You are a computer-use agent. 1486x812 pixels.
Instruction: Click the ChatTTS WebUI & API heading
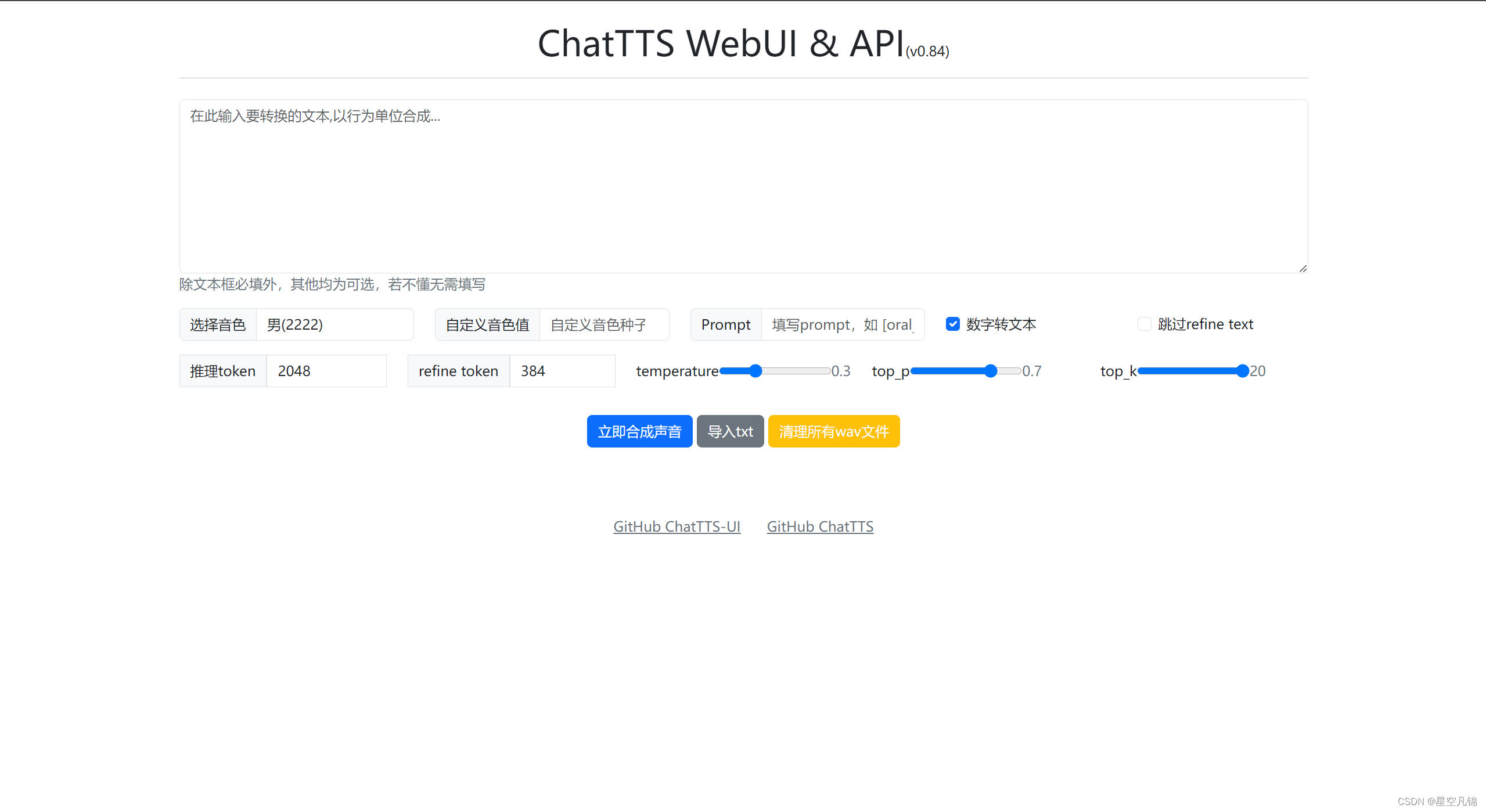(720, 44)
